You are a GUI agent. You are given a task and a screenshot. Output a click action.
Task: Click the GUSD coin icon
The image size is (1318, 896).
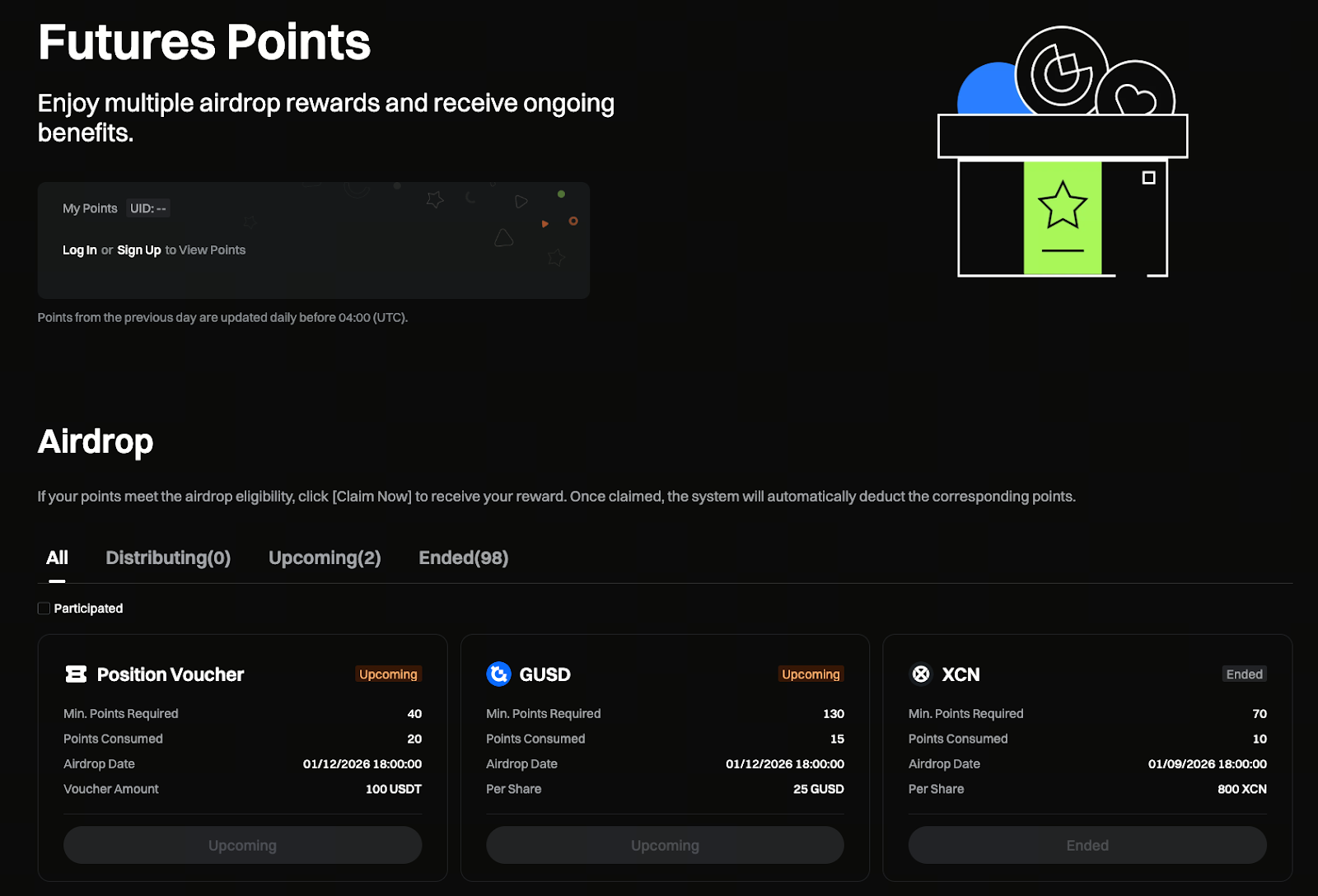(x=498, y=674)
